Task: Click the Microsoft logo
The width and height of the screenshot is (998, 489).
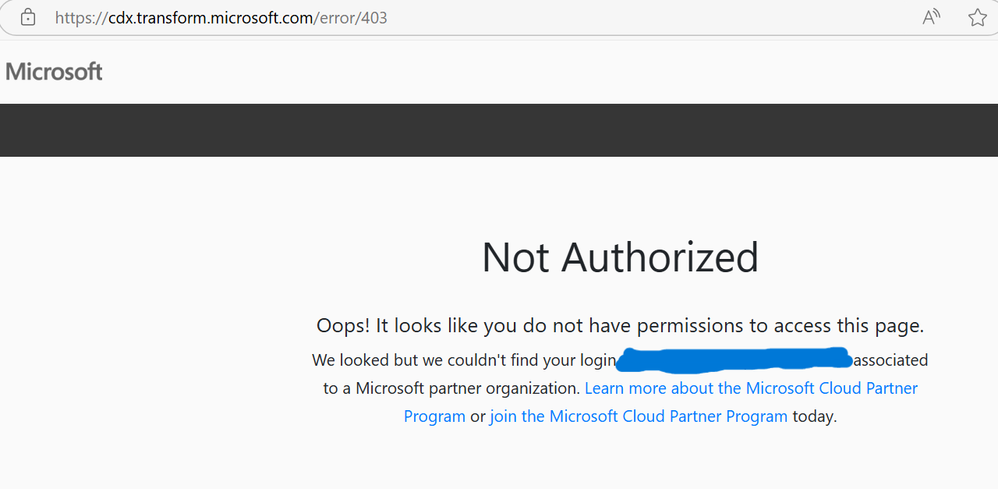Action: pos(54,72)
